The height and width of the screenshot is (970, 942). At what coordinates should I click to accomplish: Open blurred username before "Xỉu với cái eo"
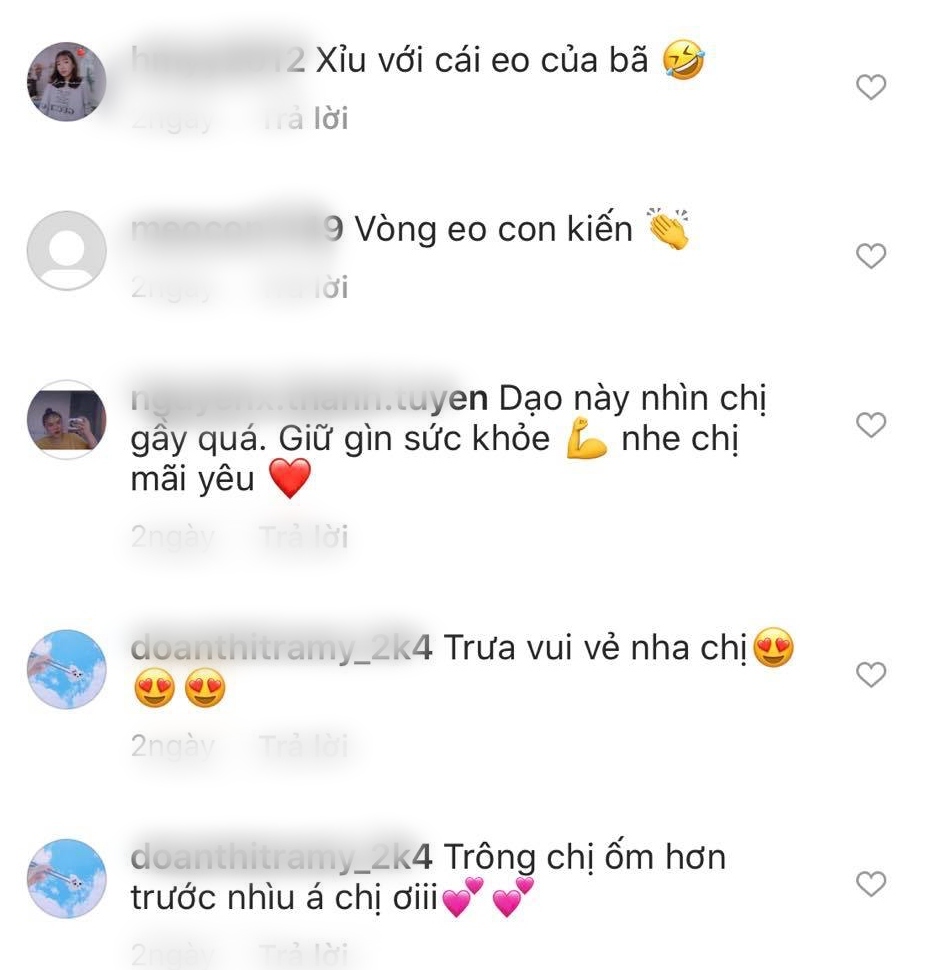[x=218, y=61]
